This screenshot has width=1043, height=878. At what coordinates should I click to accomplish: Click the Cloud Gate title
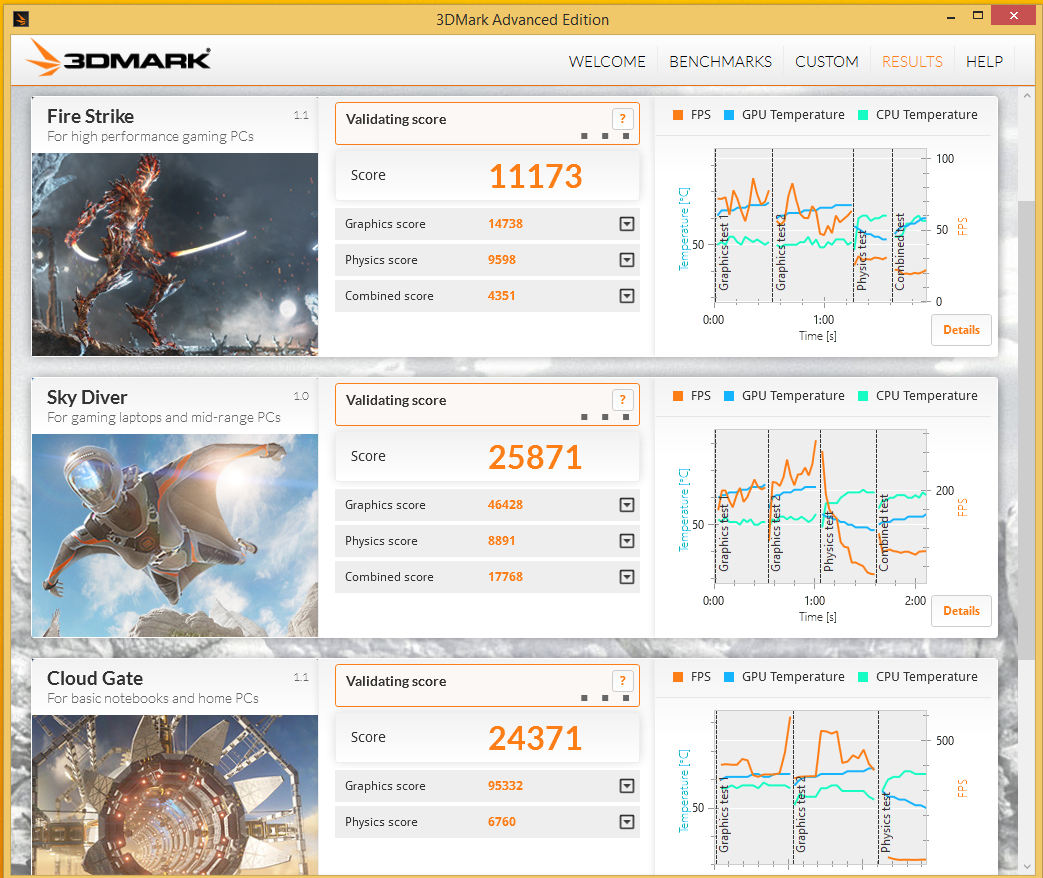[x=95, y=678]
